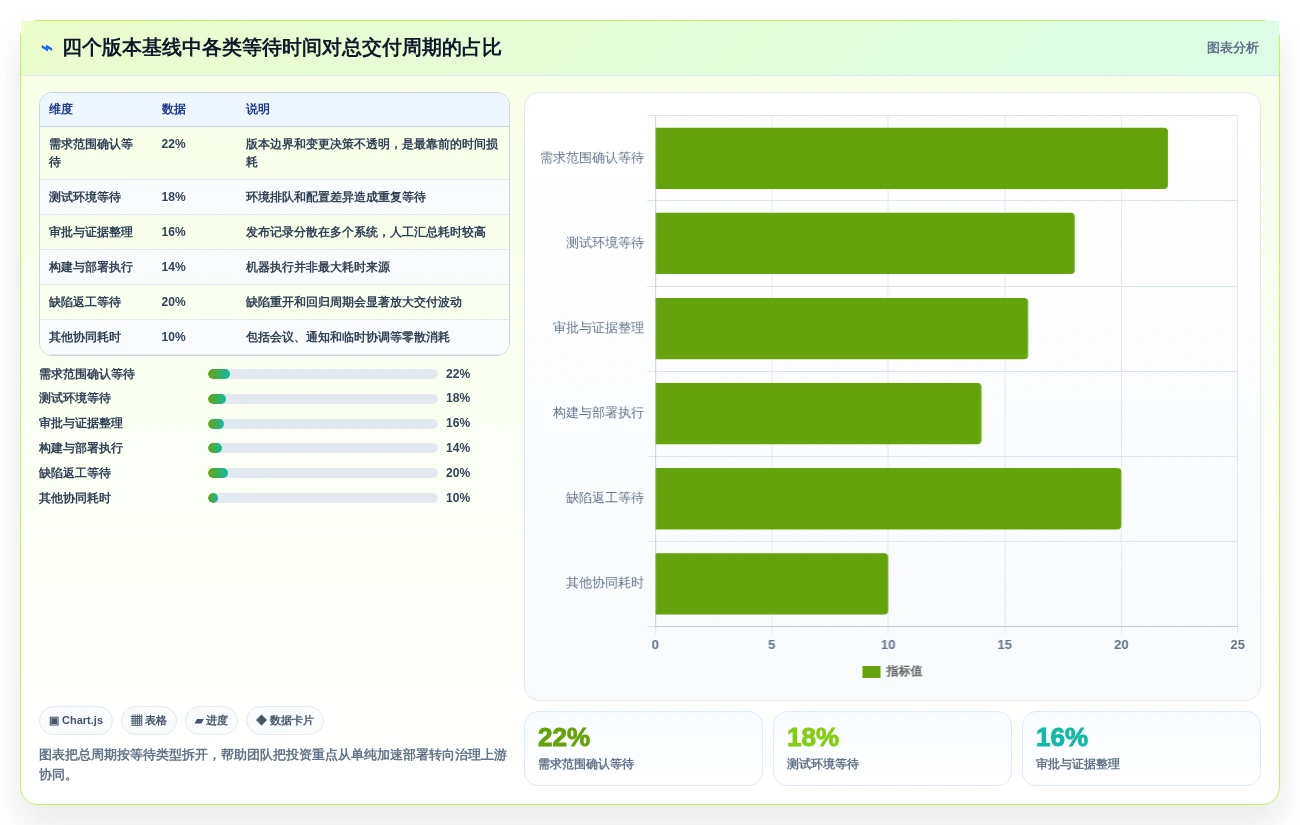Click the 机器执行并非最大耗时来源 description
This screenshot has height=825, width=1300.
click(318, 267)
